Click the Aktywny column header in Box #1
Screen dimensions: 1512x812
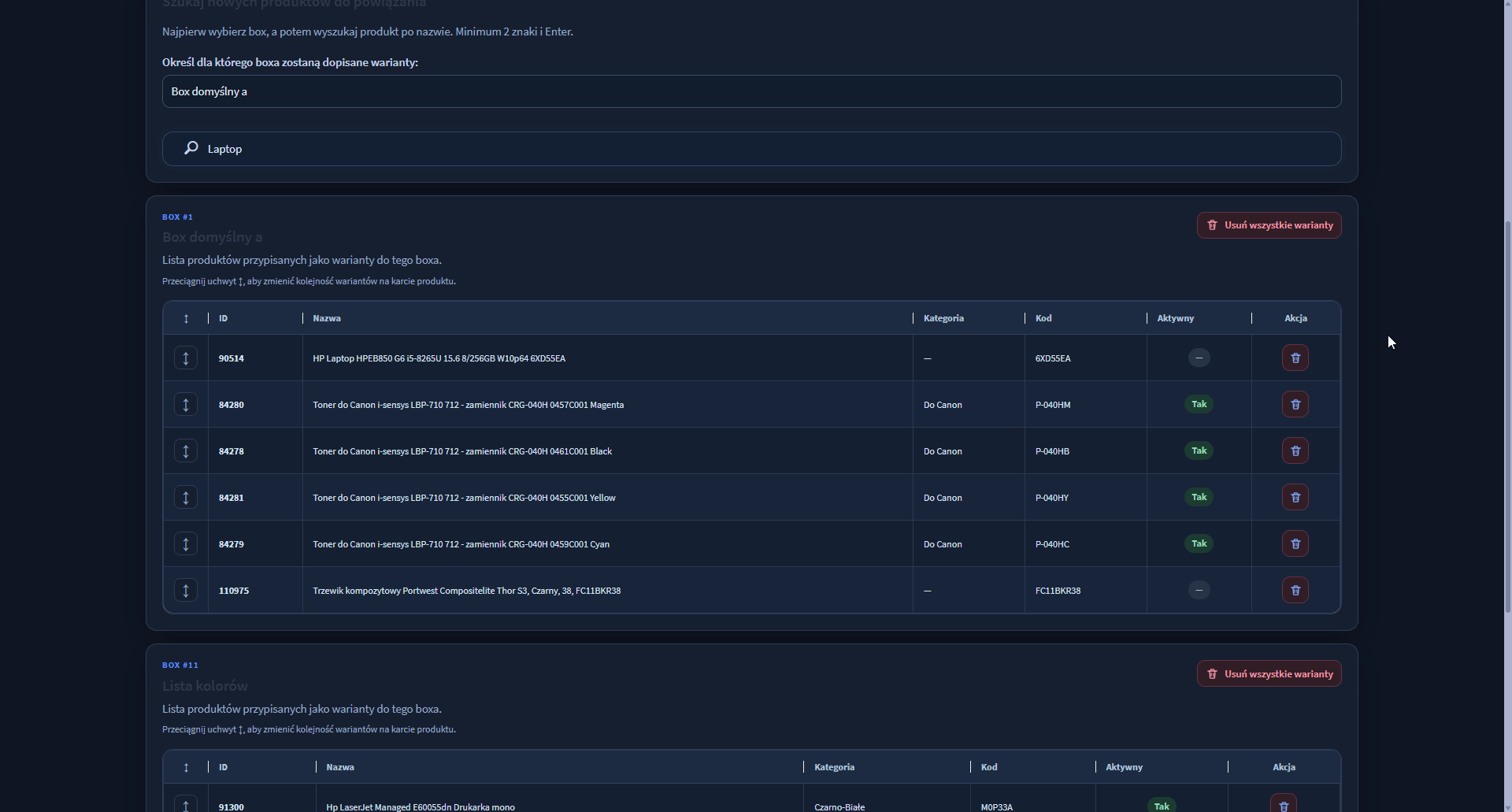1176,318
